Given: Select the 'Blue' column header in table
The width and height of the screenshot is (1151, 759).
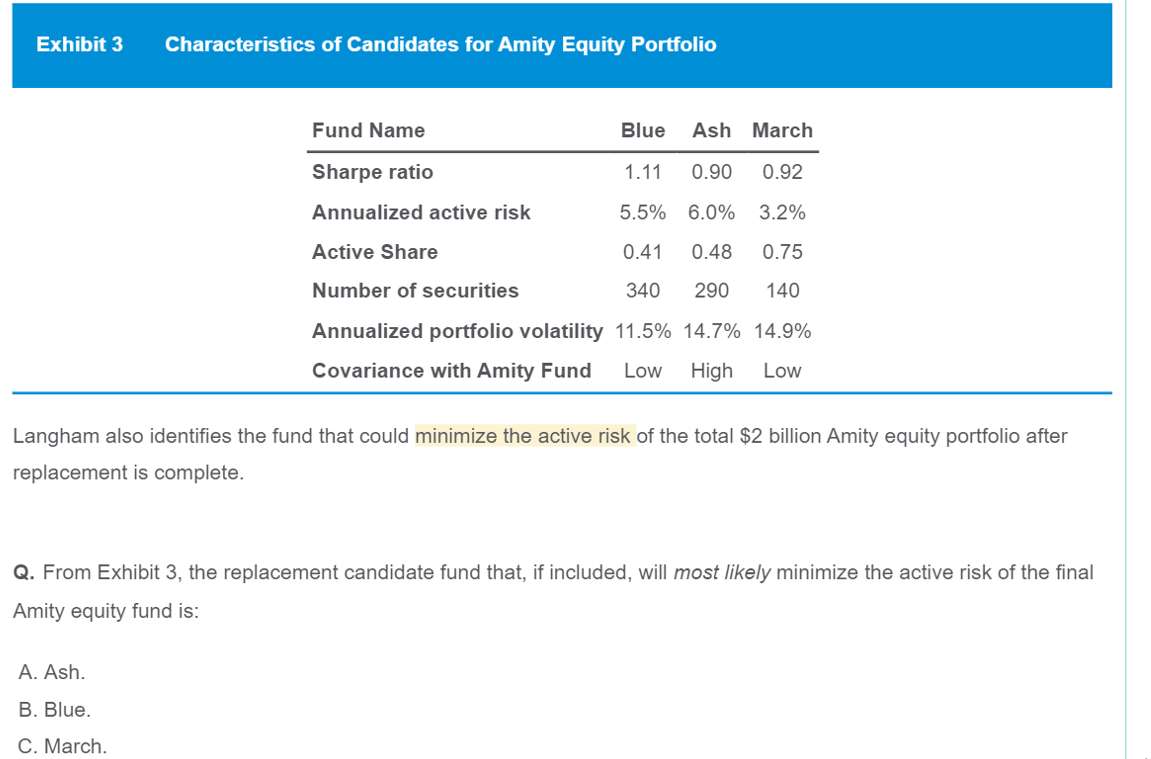Looking at the screenshot, I should pos(643,131).
